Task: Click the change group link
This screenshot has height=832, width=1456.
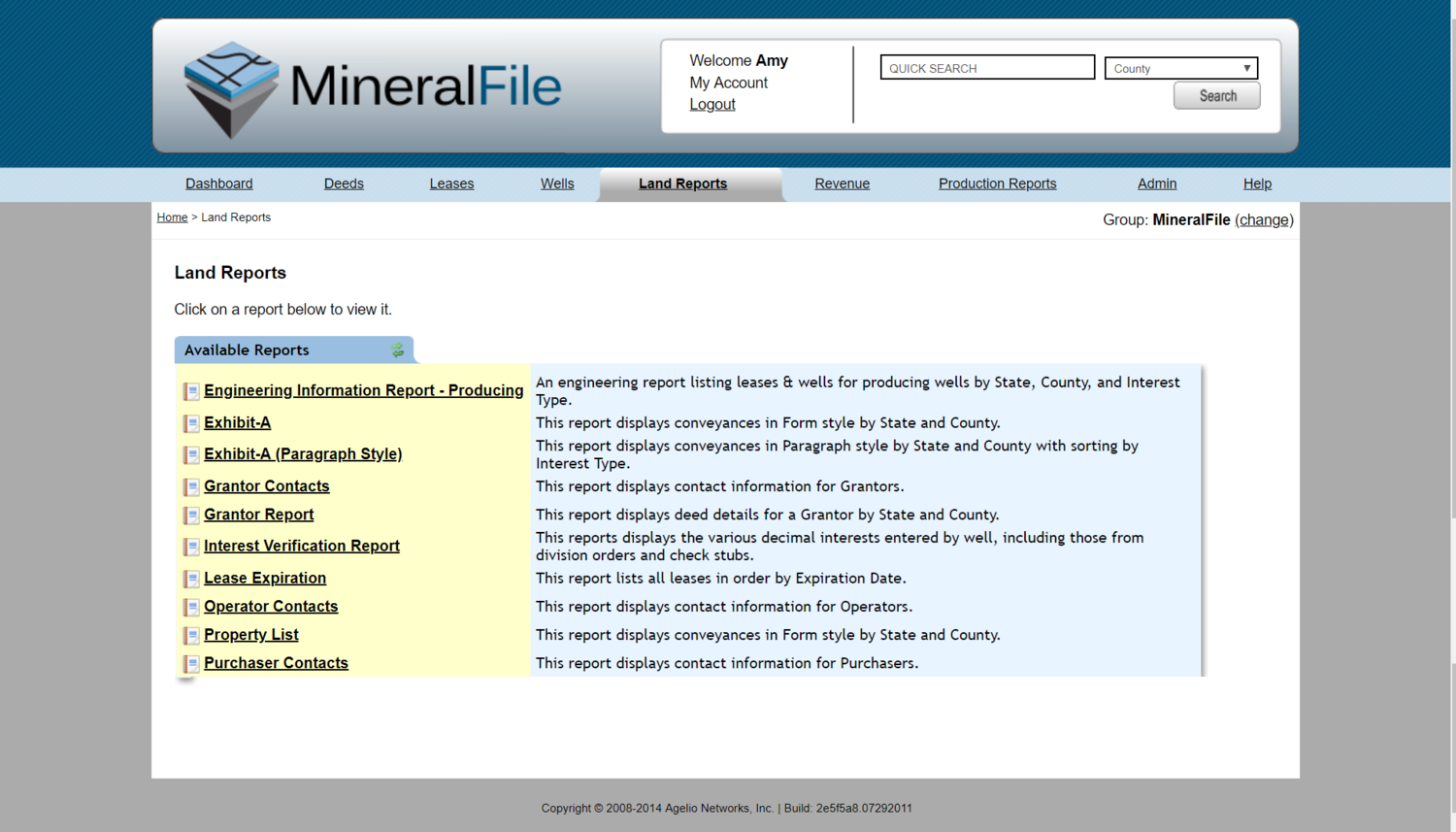Action: (x=1264, y=219)
